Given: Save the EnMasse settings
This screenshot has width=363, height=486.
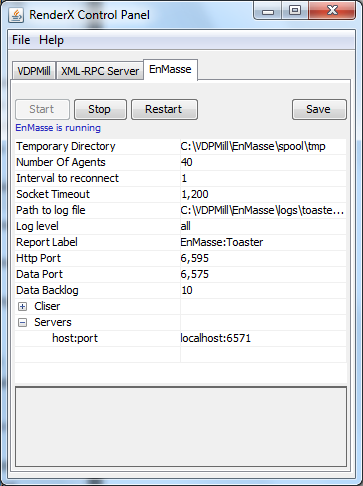Looking at the screenshot, I should point(319,109).
